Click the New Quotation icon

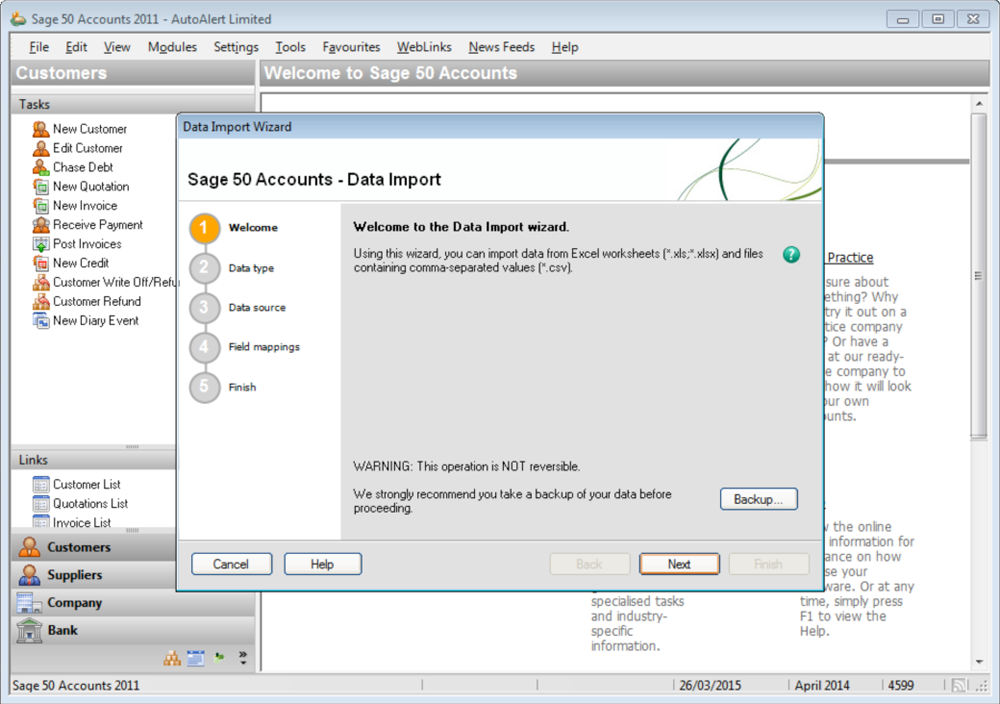pyautogui.click(x=41, y=186)
